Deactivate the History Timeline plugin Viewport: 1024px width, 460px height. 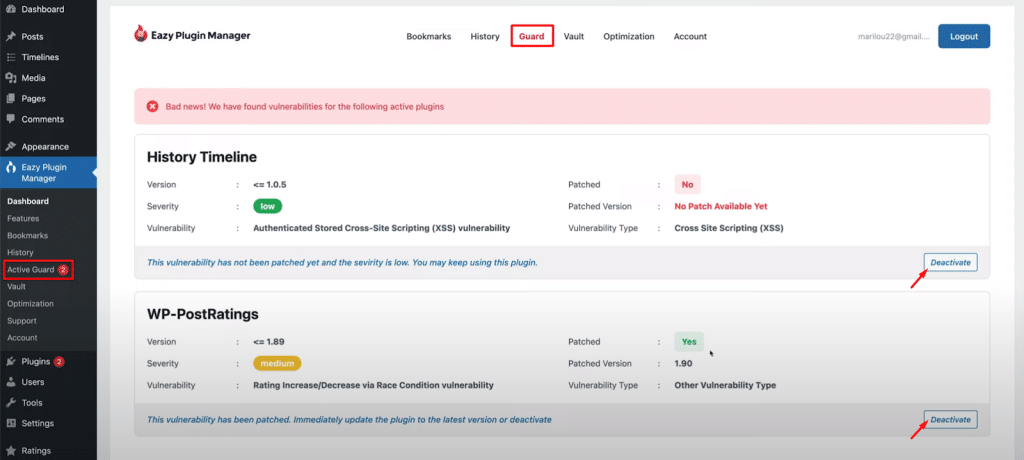[x=950, y=263]
